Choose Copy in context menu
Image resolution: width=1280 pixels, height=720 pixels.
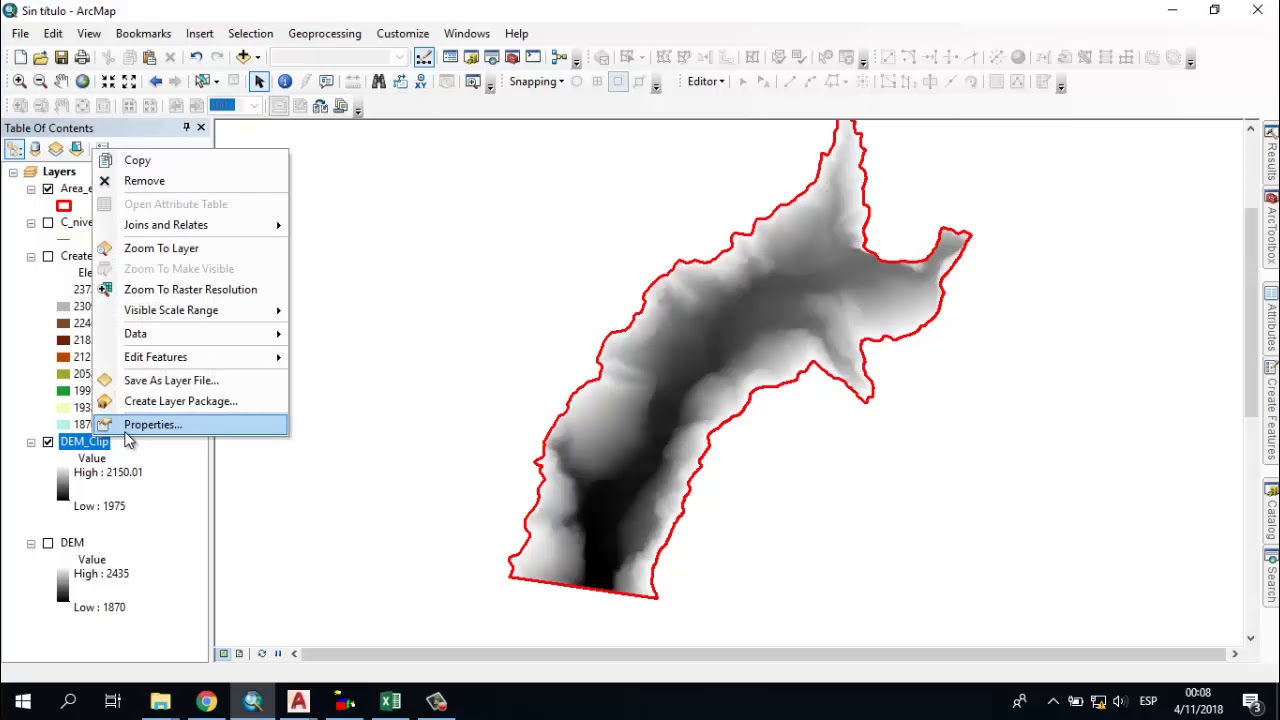pyautogui.click(x=190, y=160)
